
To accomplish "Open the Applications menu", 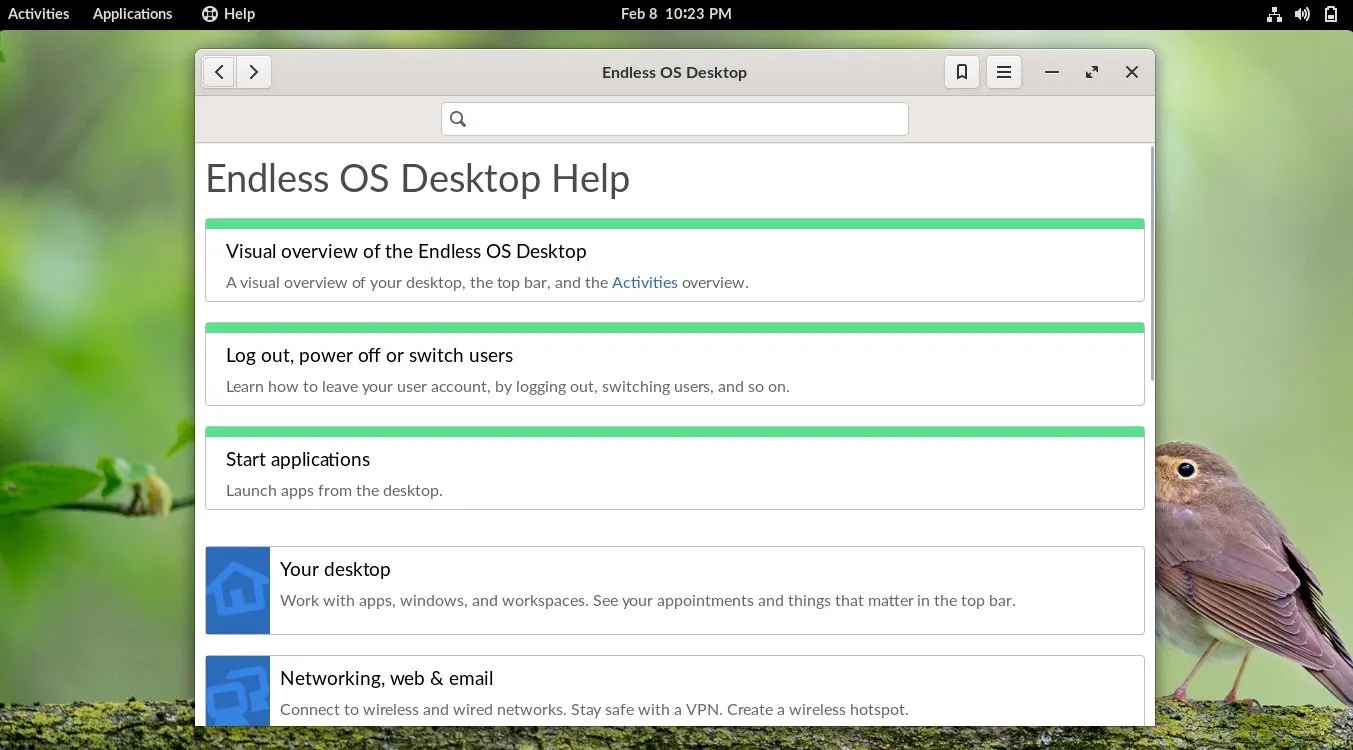I will coord(132,13).
